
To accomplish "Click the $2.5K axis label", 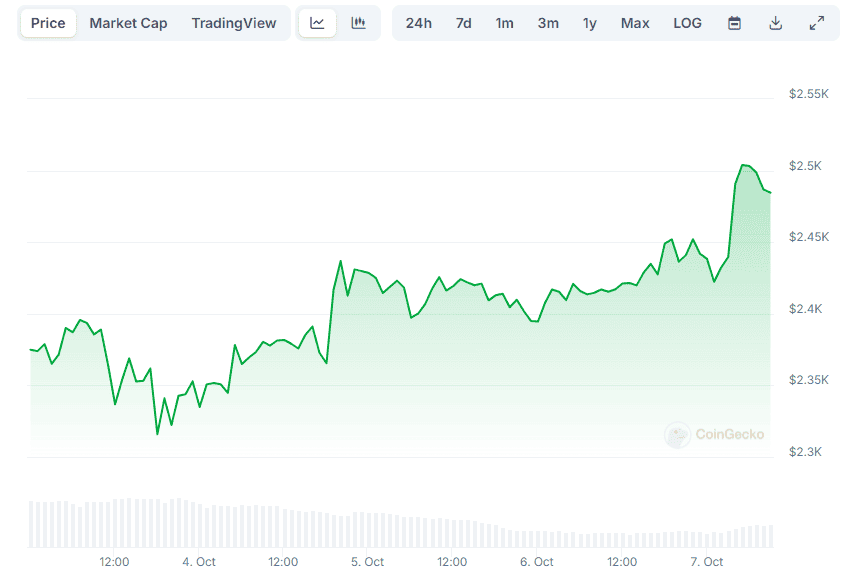I will tap(805, 166).
